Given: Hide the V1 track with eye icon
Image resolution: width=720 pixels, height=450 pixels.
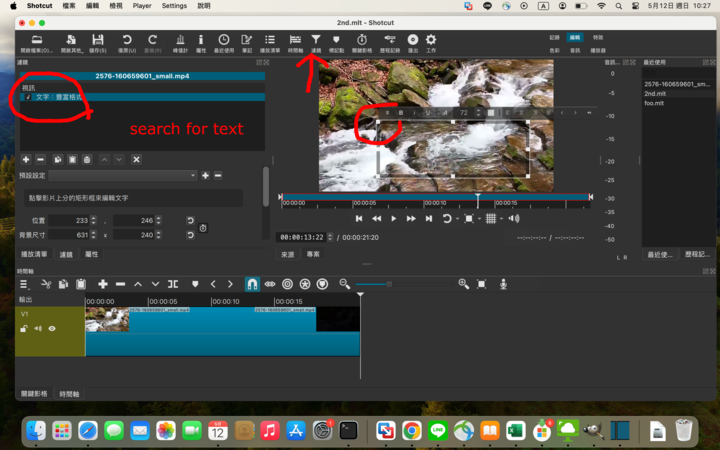Looking at the screenshot, I should [52, 328].
